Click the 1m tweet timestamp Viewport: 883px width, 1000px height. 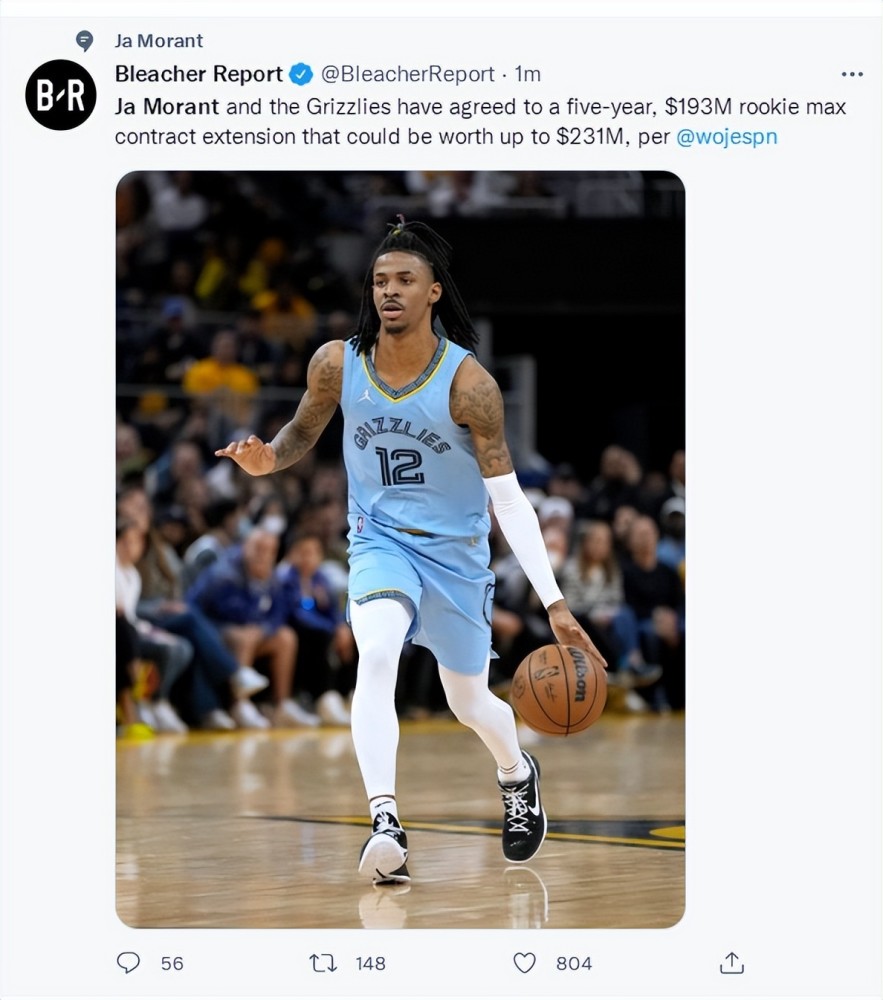(x=527, y=74)
